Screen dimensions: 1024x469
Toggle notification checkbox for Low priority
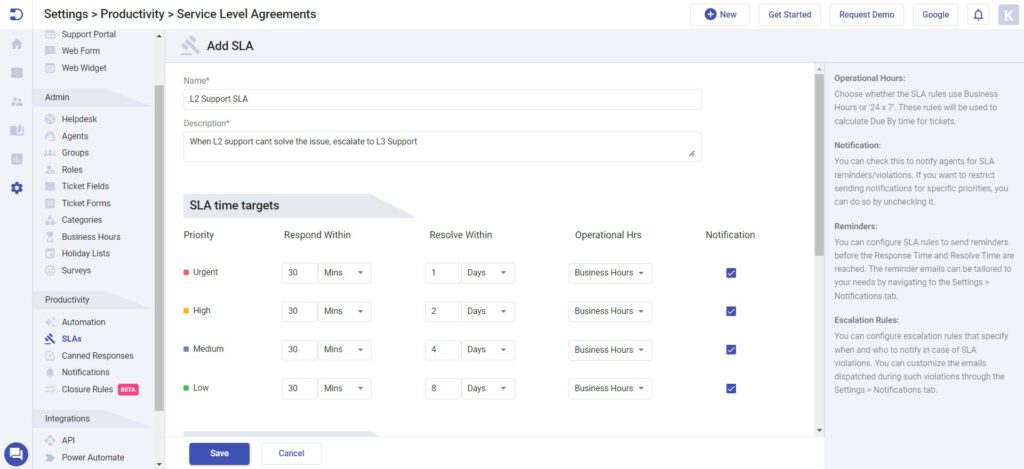click(731, 388)
